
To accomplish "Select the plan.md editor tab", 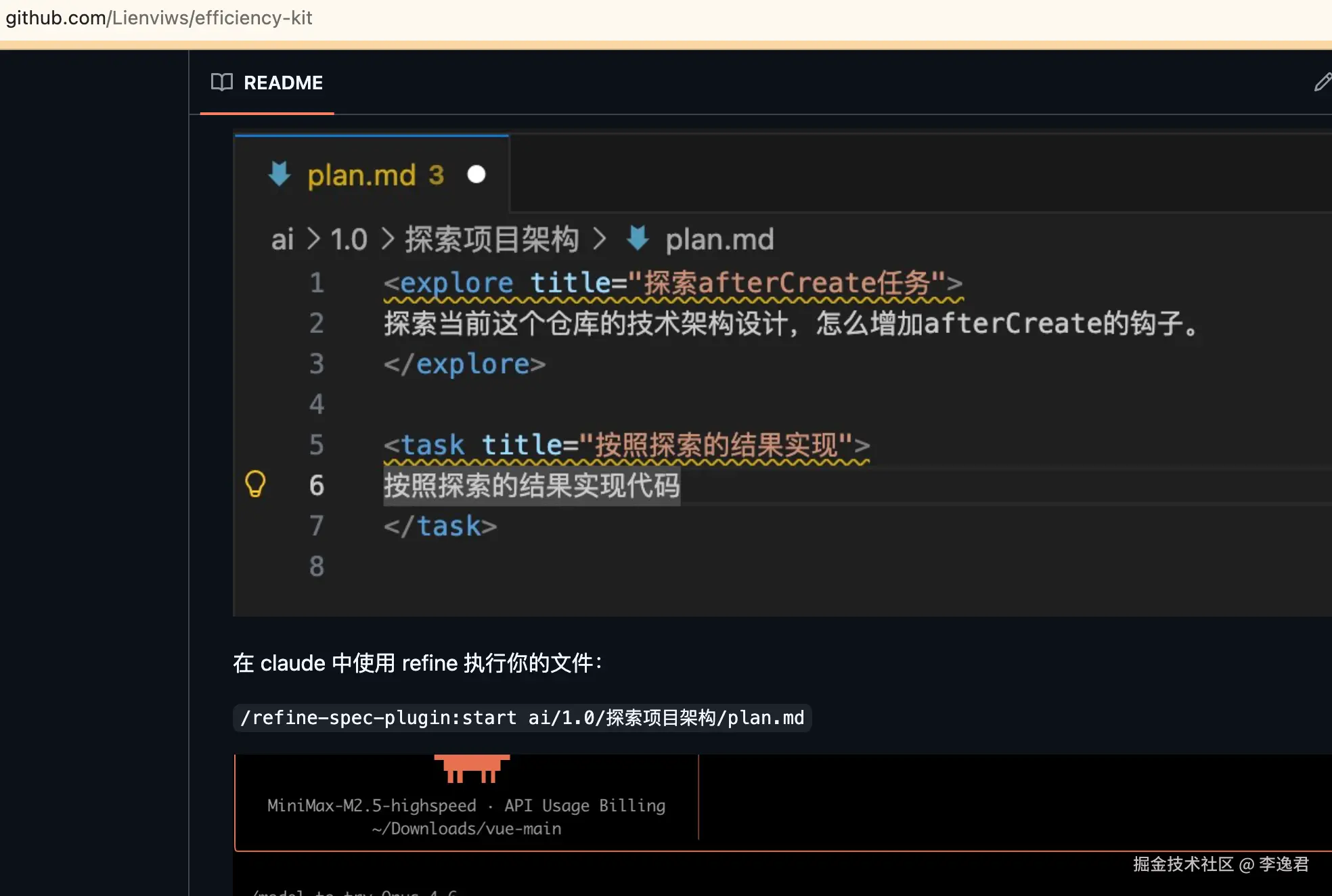I will 361,175.
